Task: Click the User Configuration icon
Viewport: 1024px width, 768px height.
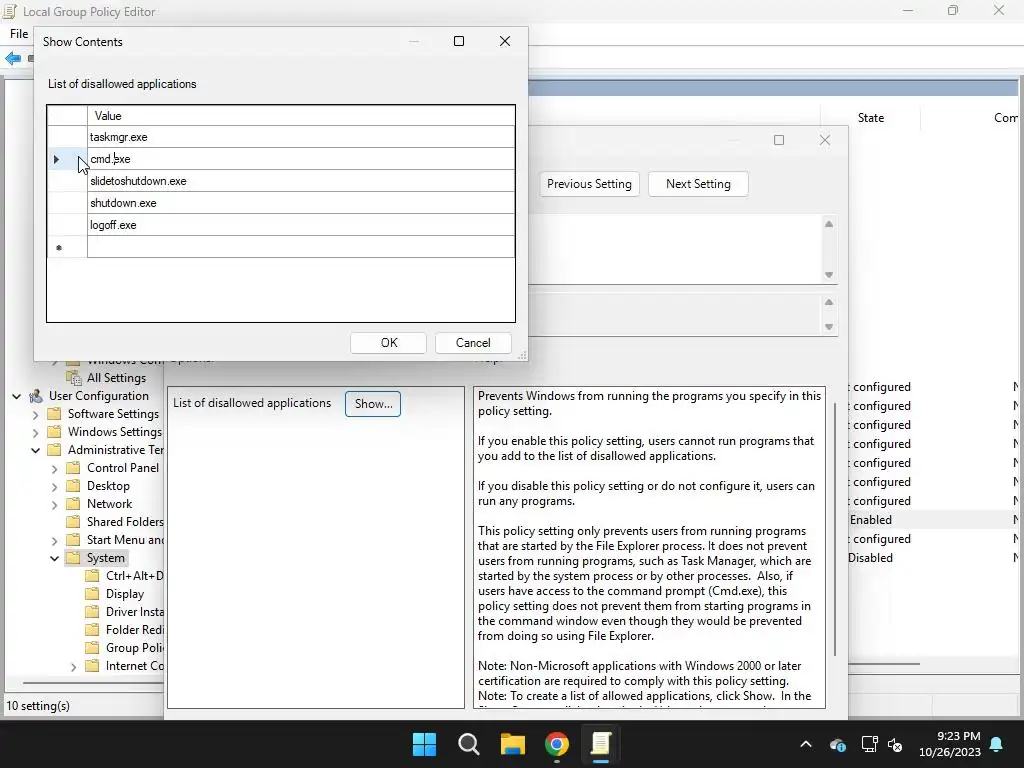Action: 36,396
